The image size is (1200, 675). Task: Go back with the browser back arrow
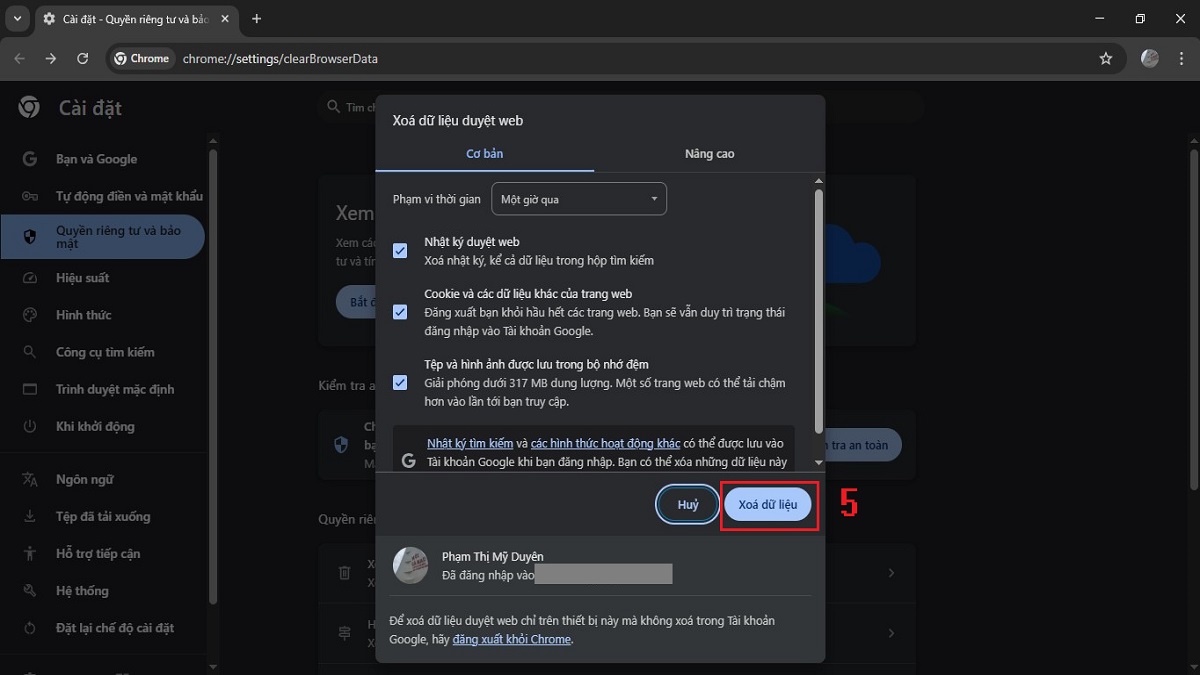pos(19,59)
